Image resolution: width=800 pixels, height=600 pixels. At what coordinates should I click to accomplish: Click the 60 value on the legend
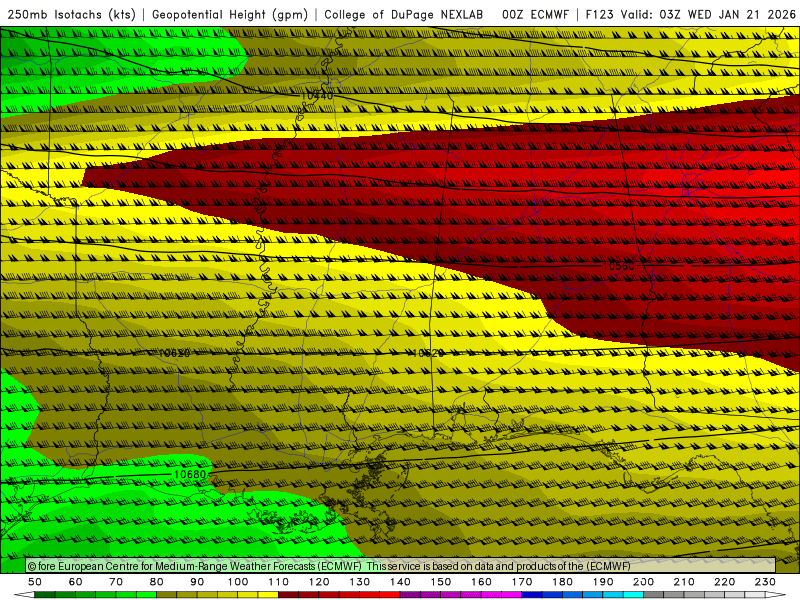[76, 582]
